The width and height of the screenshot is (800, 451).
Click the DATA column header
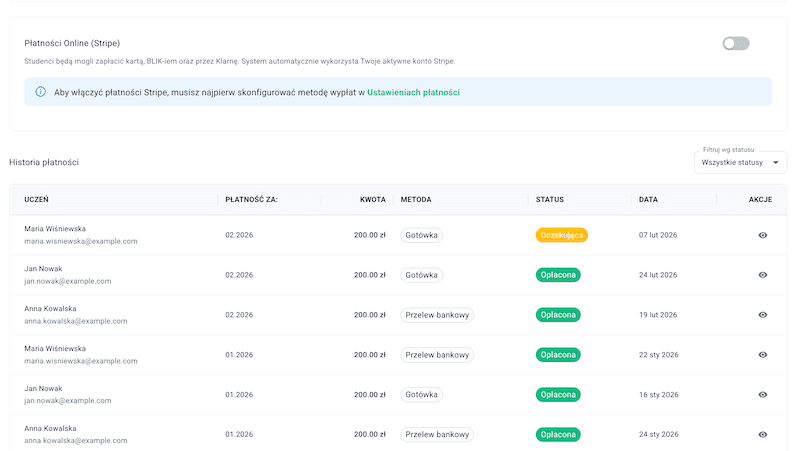648,199
